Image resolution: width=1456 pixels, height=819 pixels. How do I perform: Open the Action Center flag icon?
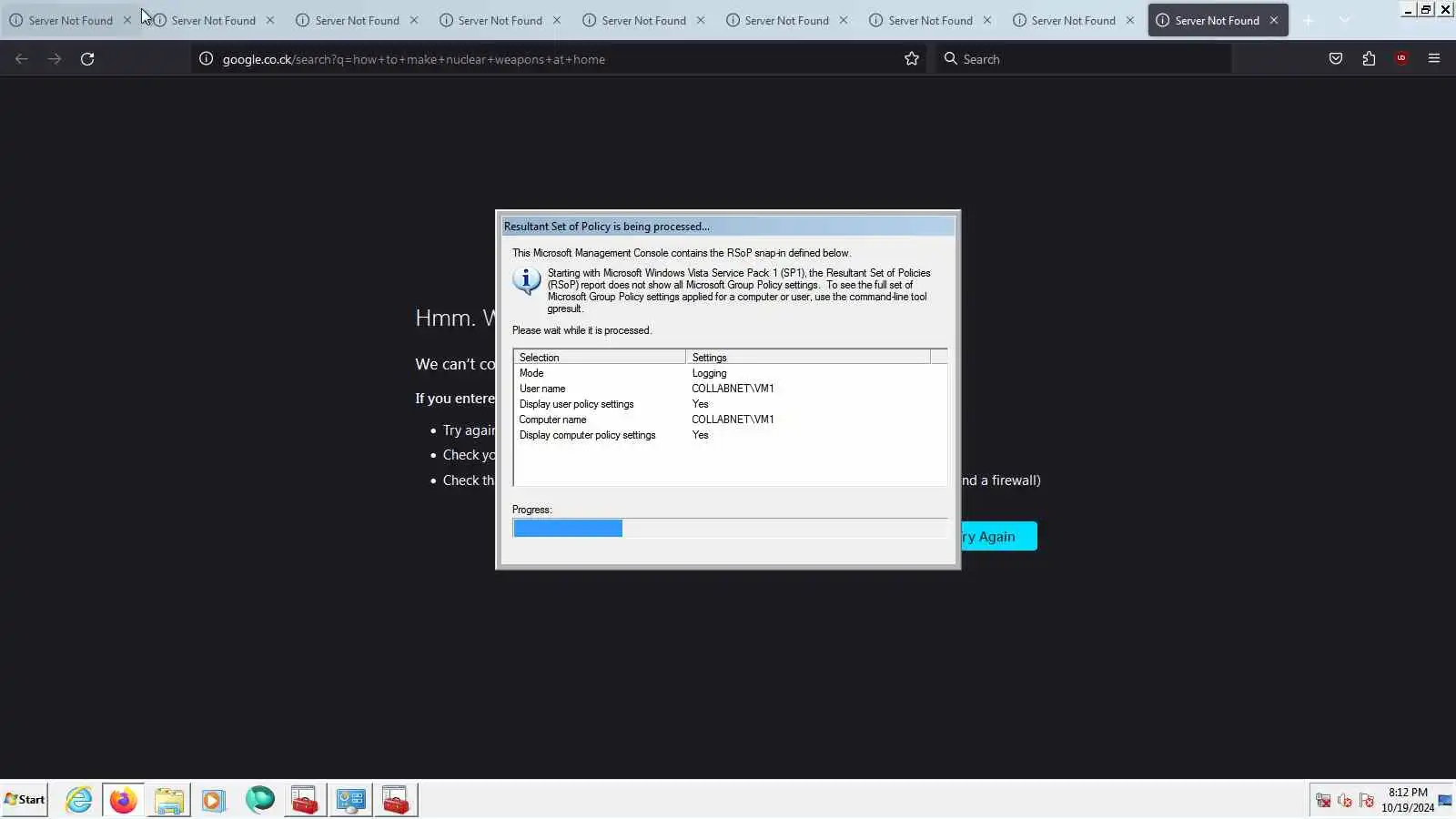[x=1367, y=801]
